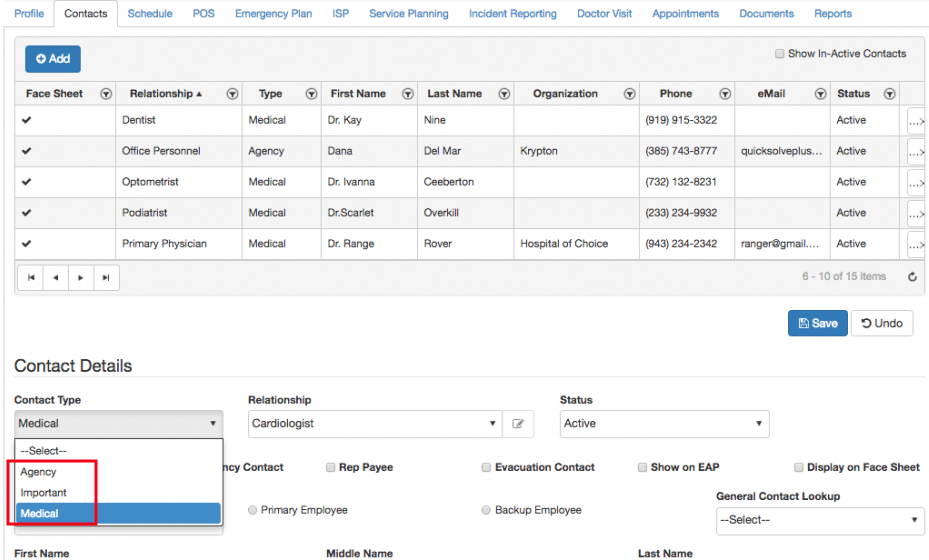Sort by Organization column header
This screenshot has height=560, width=929.
point(565,94)
